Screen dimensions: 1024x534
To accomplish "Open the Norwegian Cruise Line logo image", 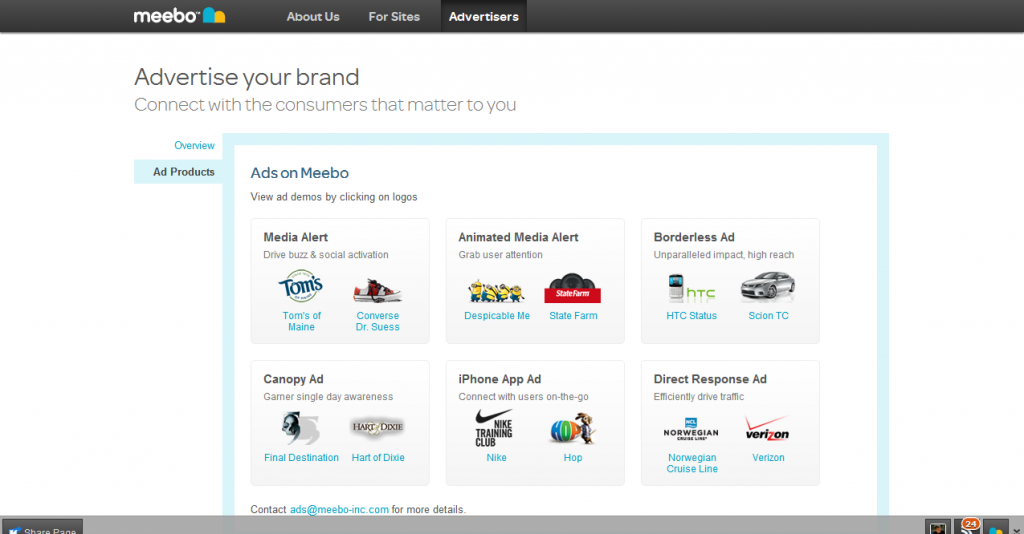I will click(691, 430).
